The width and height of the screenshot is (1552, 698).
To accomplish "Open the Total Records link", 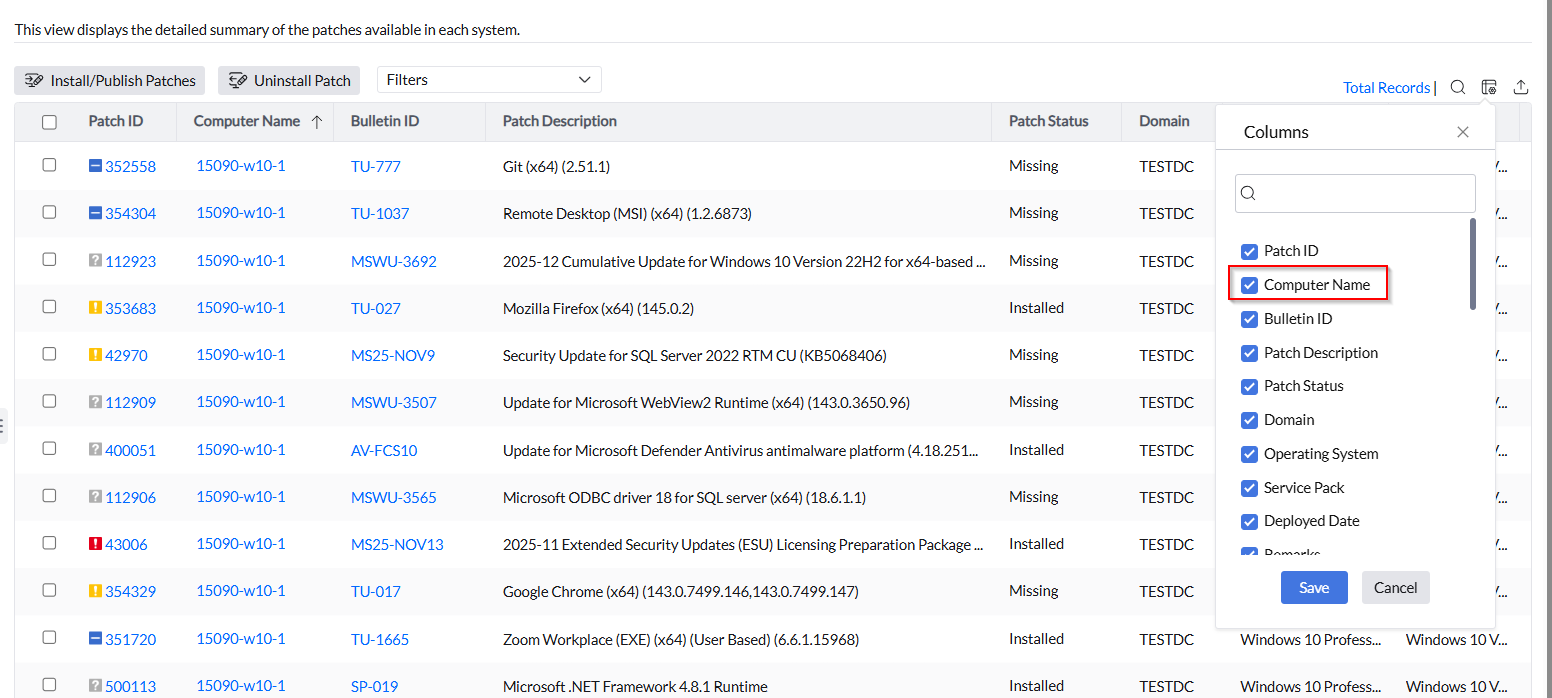I will pos(1386,88).
